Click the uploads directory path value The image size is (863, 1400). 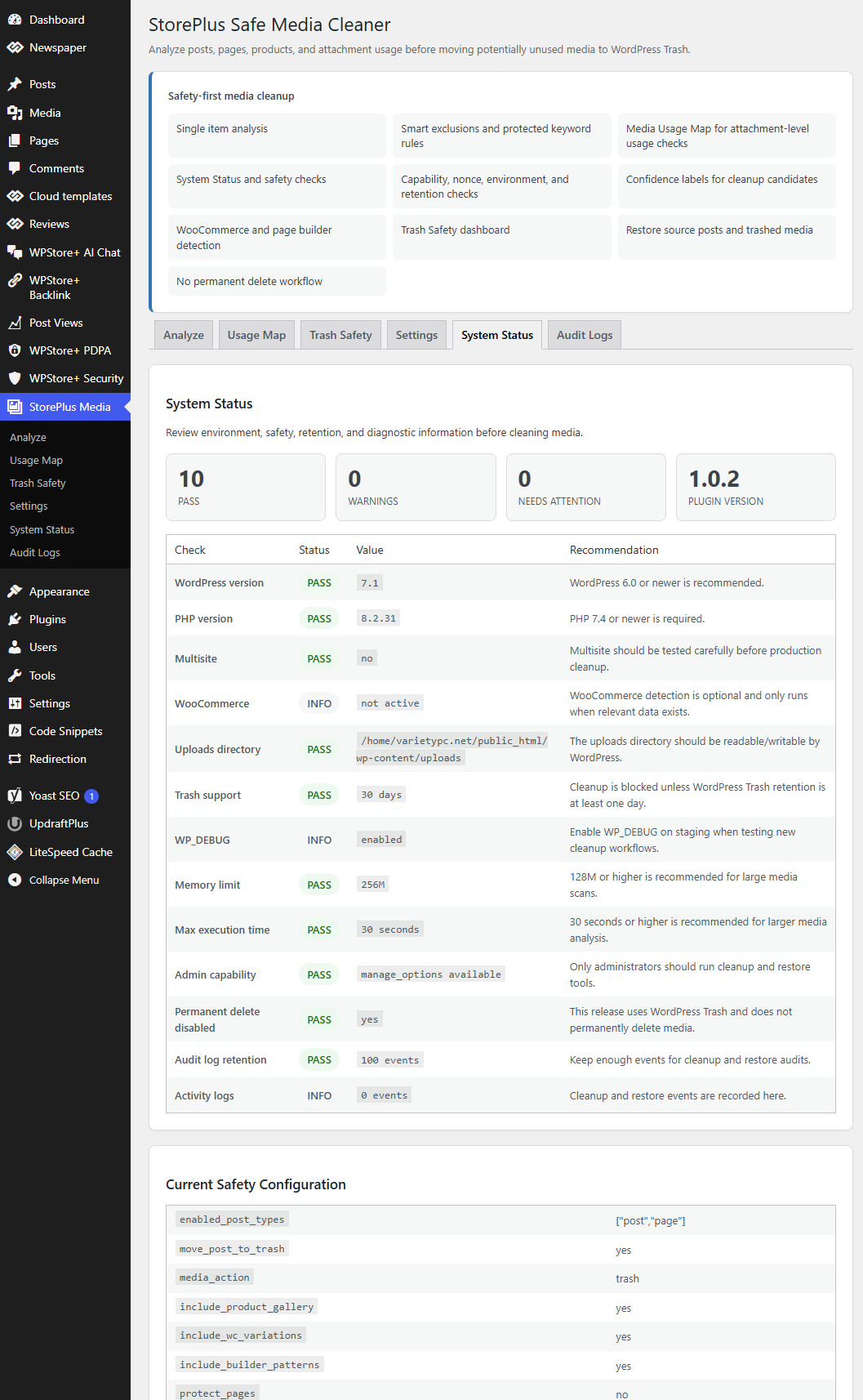[453, 749]
